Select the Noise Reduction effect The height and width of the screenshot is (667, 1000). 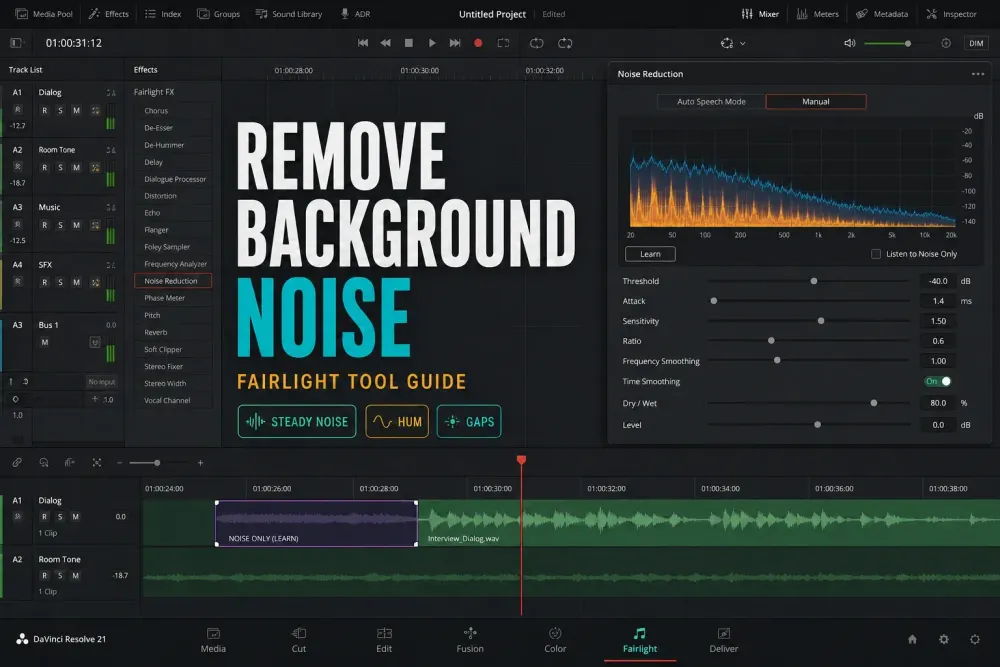[x=173, y=281]
